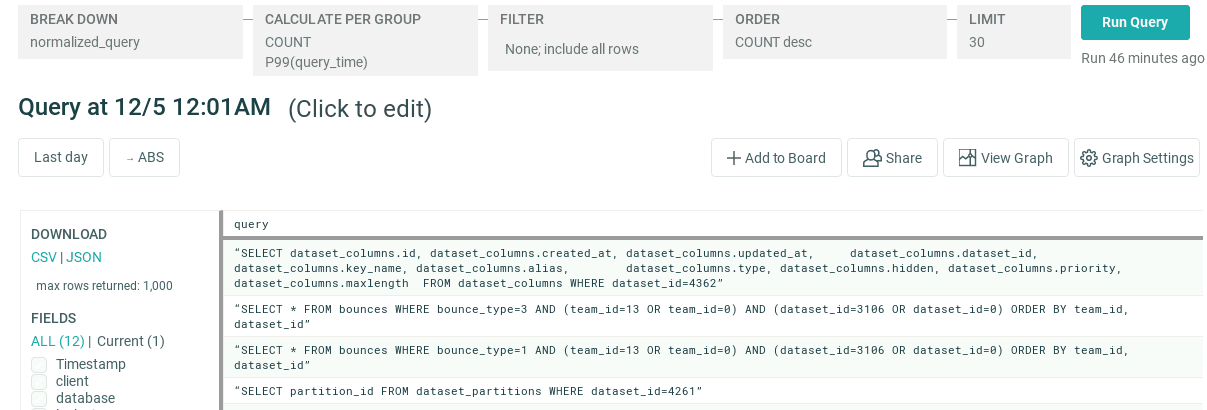Click the plus icon on Add to Board
This screenshot has height=410, width=1207.
click(733, 158)
